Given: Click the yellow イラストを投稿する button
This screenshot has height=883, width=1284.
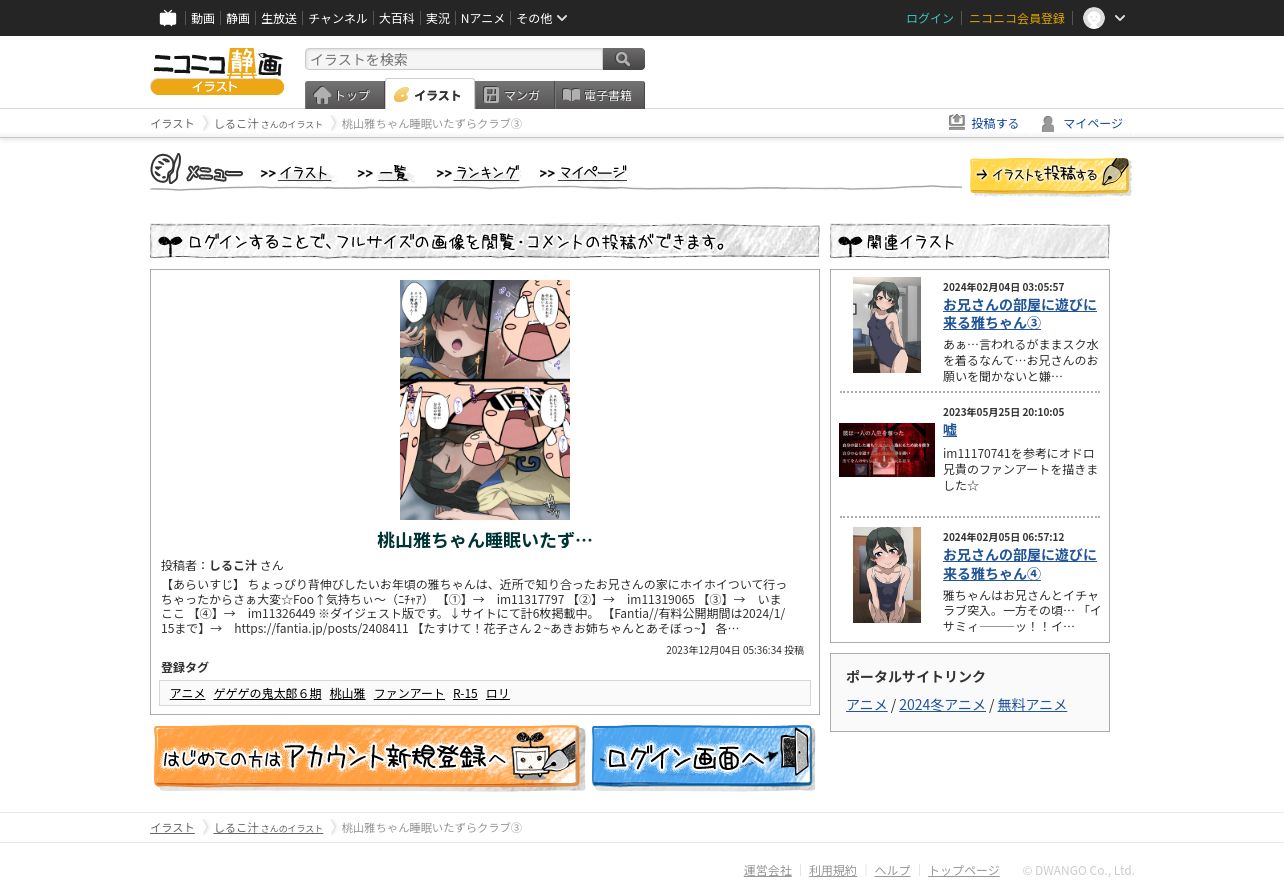Looking at the screenshot, I should click(x=1050, y=176).
